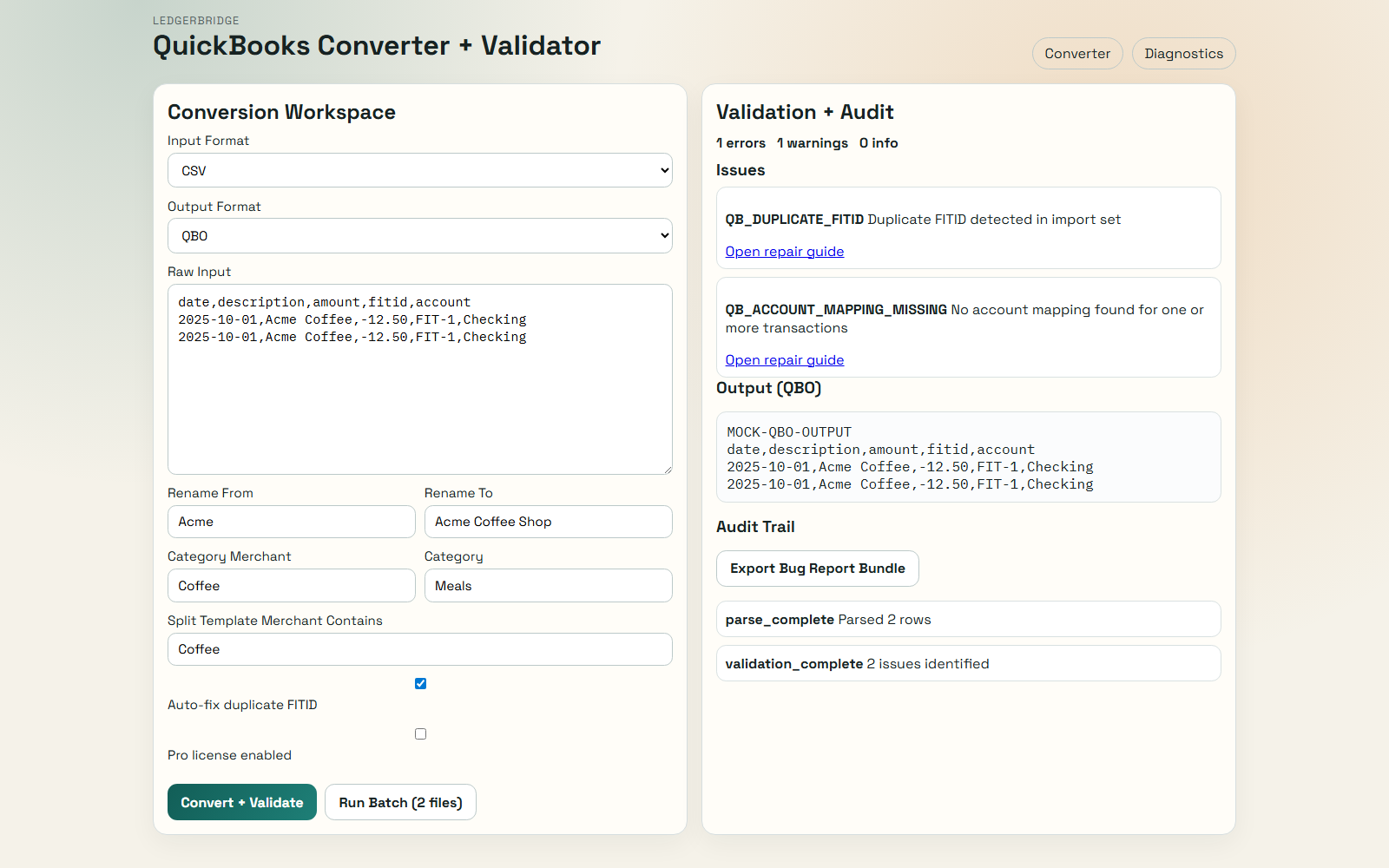Select the parse_complete audit entry
1389x868 pixels.
coord(968,619)
